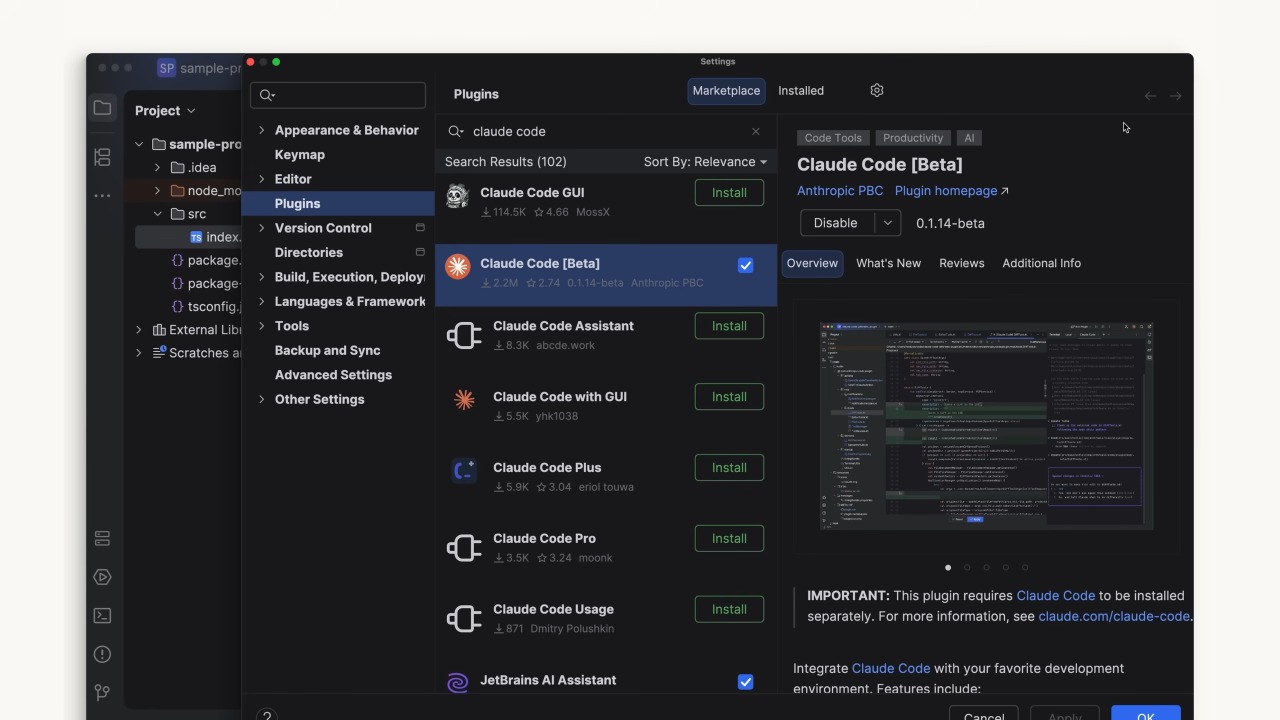
Task: Click the settings search field
Action: coord(339,95)
